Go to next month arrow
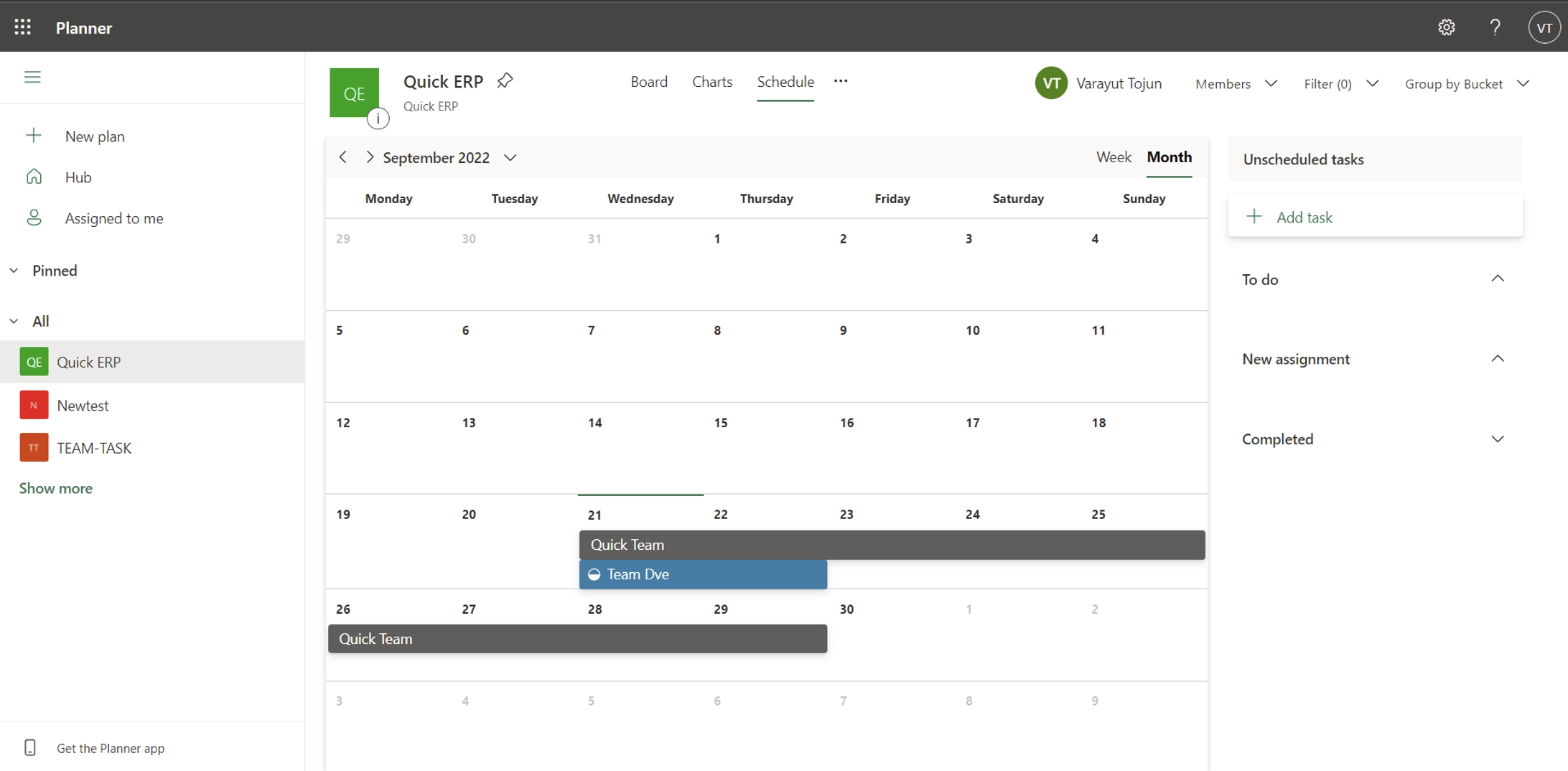 click(x=369, y=157)
